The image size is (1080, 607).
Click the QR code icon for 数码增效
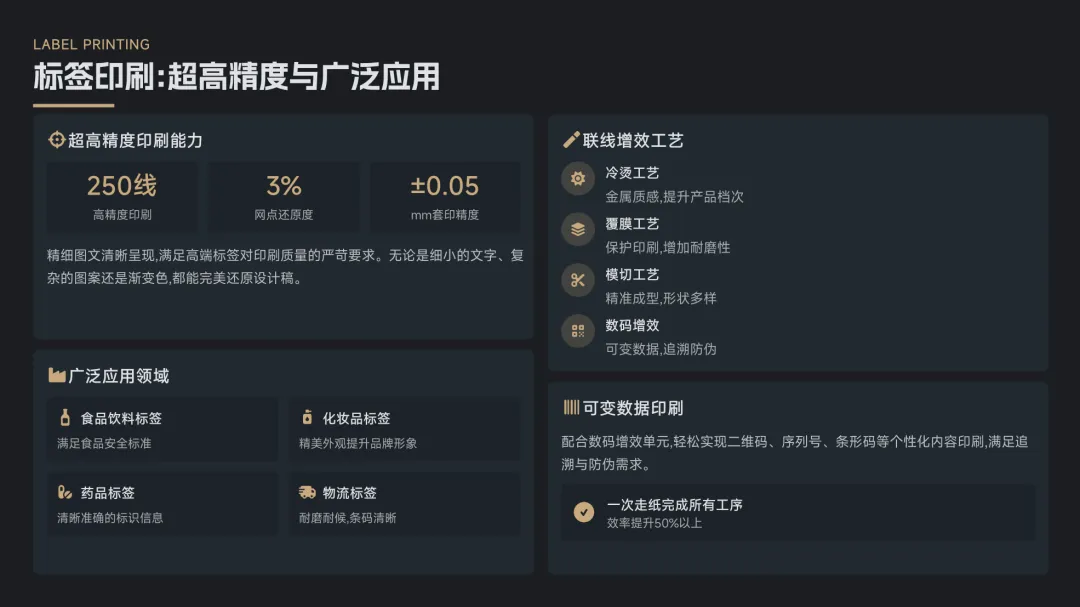click(x=578, y=331)
